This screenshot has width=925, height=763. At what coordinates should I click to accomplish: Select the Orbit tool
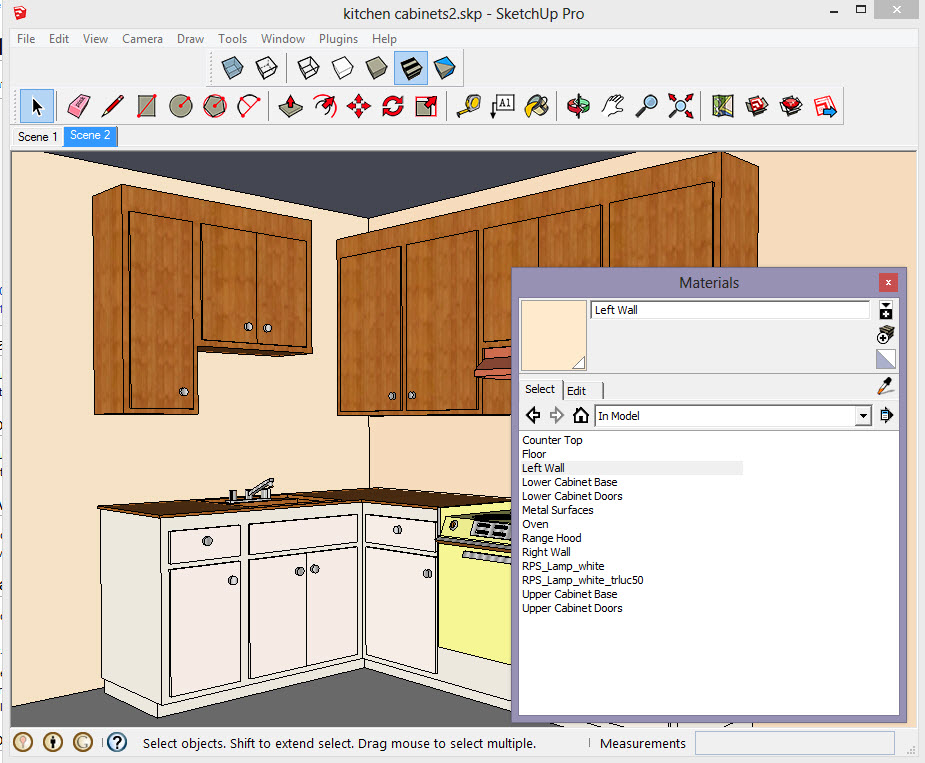coord(578,106)
